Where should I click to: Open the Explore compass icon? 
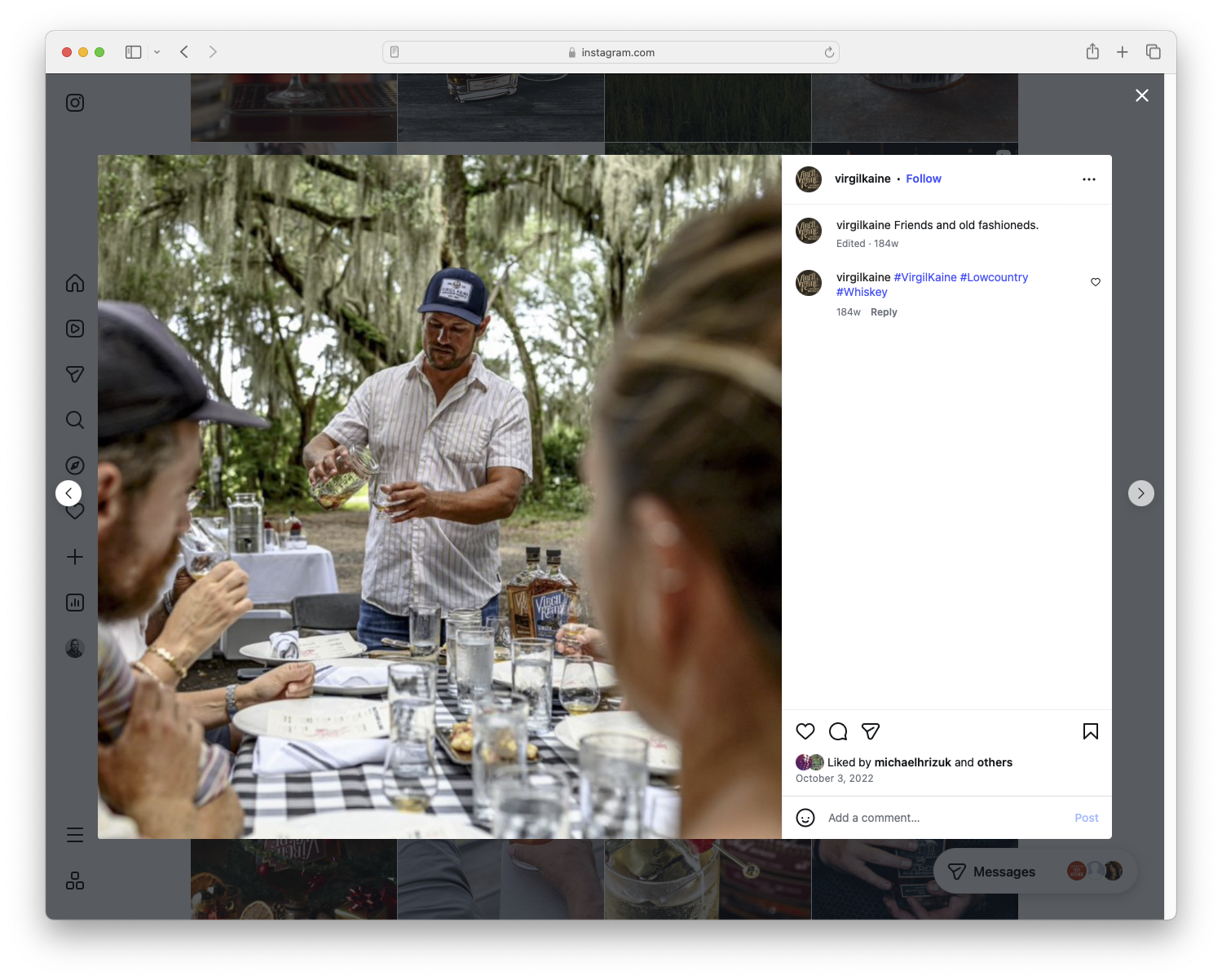click(74, 465)
